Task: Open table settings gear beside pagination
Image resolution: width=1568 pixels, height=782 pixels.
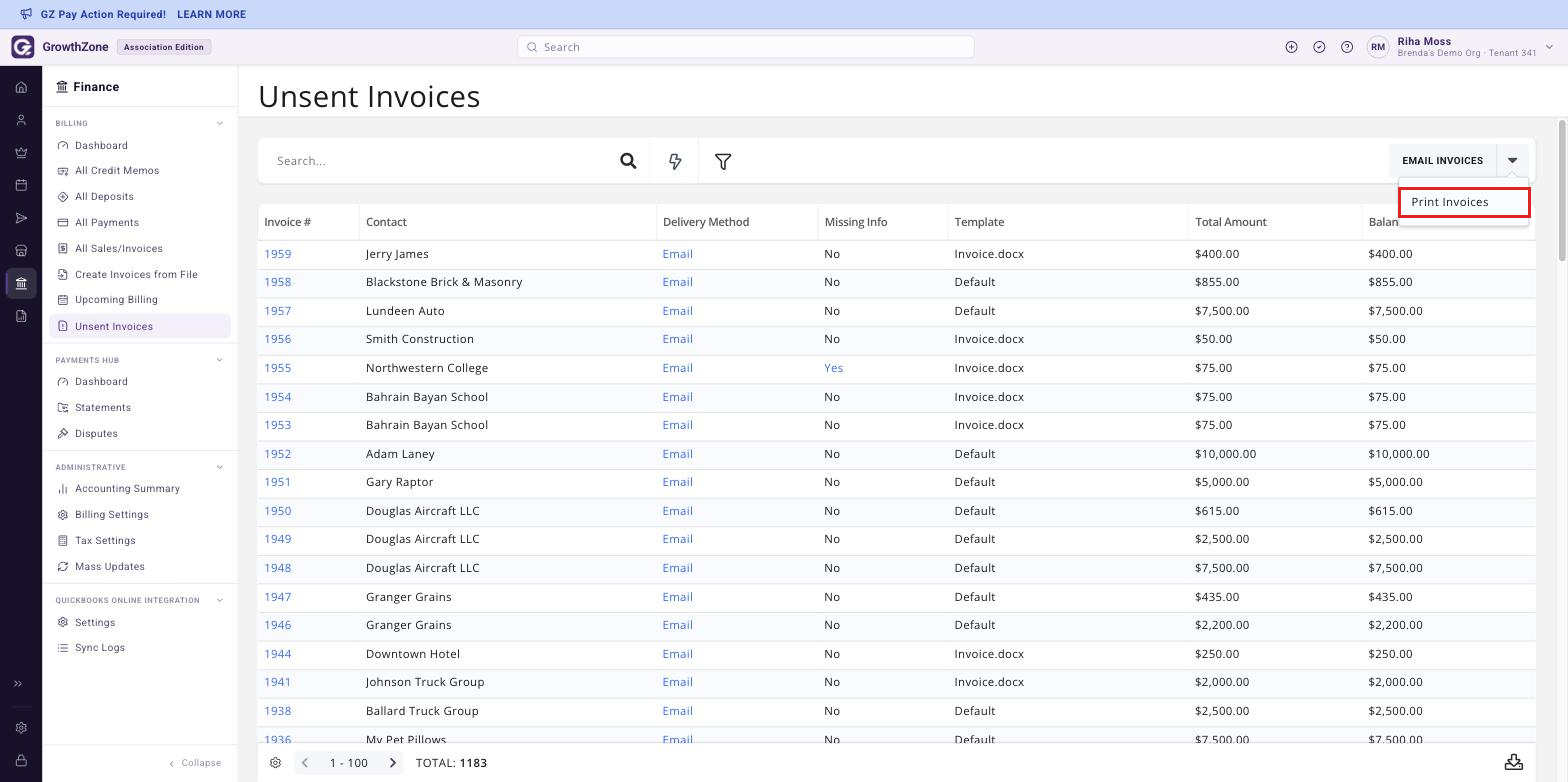Action: point(276,763)
